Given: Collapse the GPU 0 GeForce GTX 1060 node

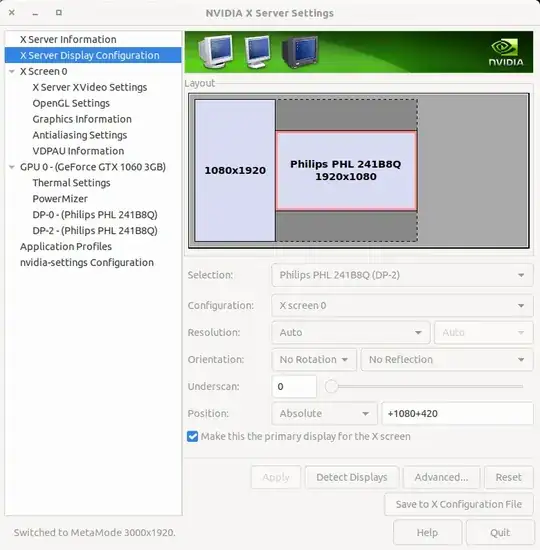Looking at the screenshot, I should pyautogui.click(x=12, y=167).
